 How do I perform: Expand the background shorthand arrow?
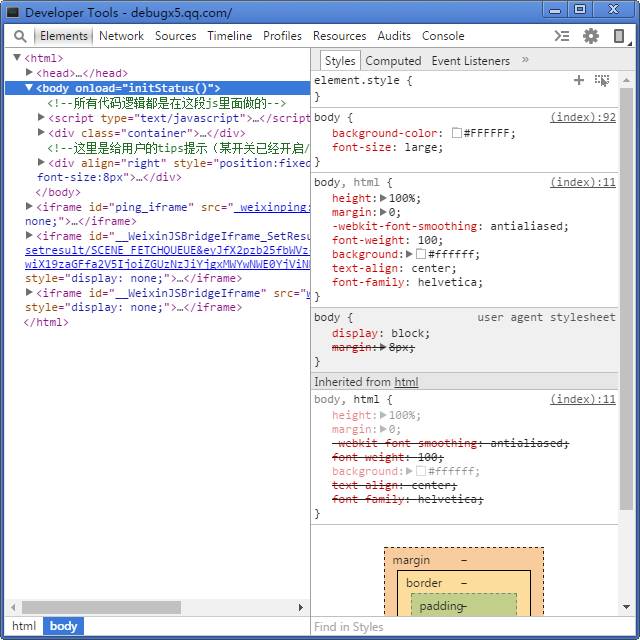point(409,254)
